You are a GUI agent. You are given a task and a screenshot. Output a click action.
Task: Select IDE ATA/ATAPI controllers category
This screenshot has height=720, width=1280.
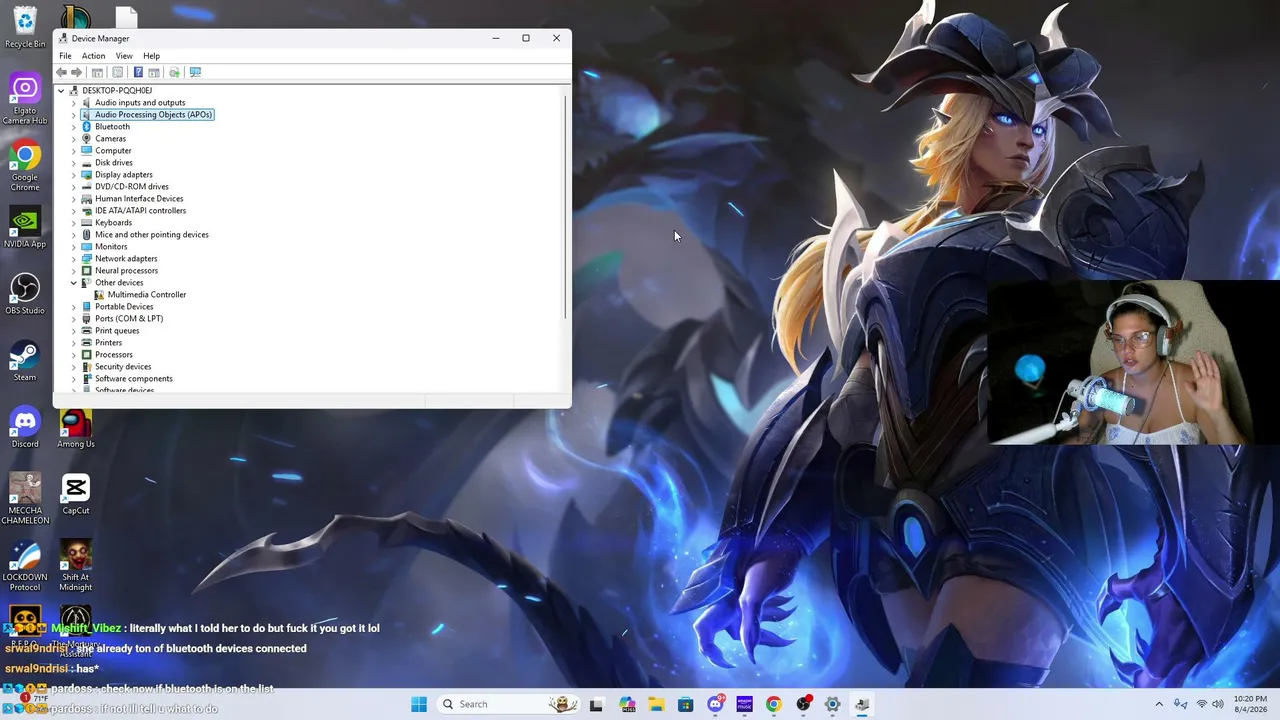pyautogui.click(x=140, y=211)
